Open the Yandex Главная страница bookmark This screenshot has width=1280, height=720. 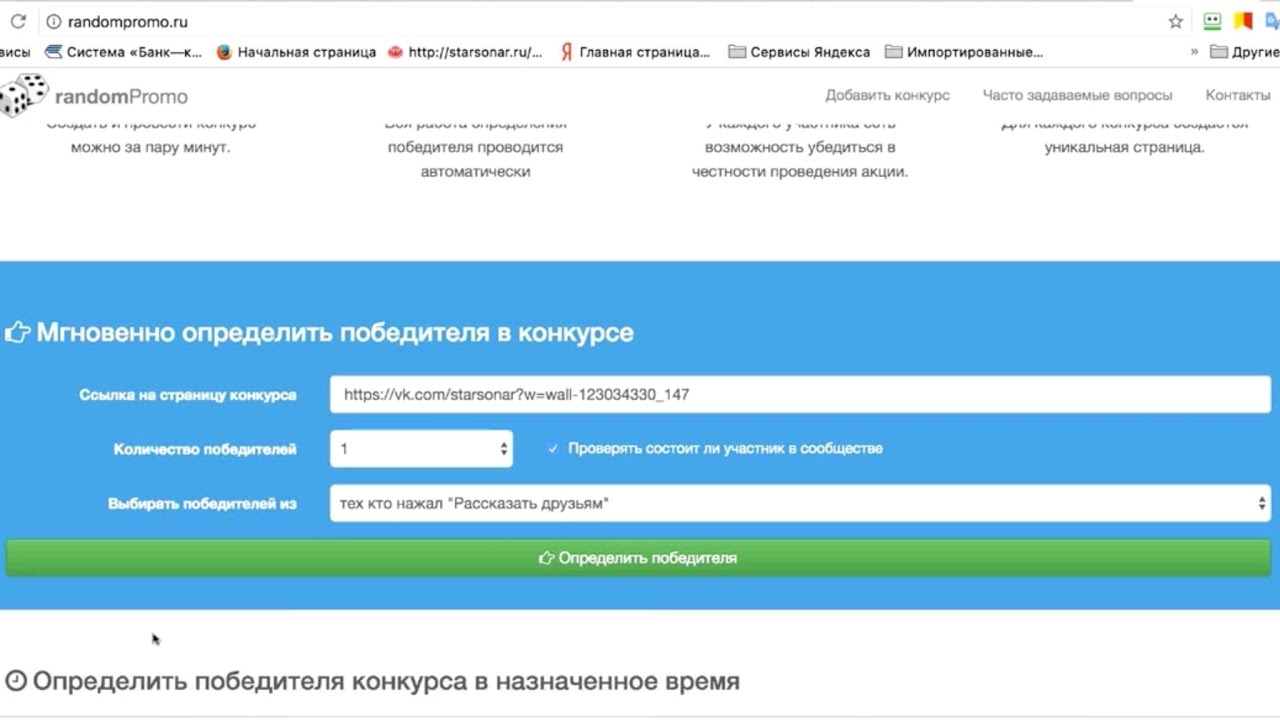635,52
